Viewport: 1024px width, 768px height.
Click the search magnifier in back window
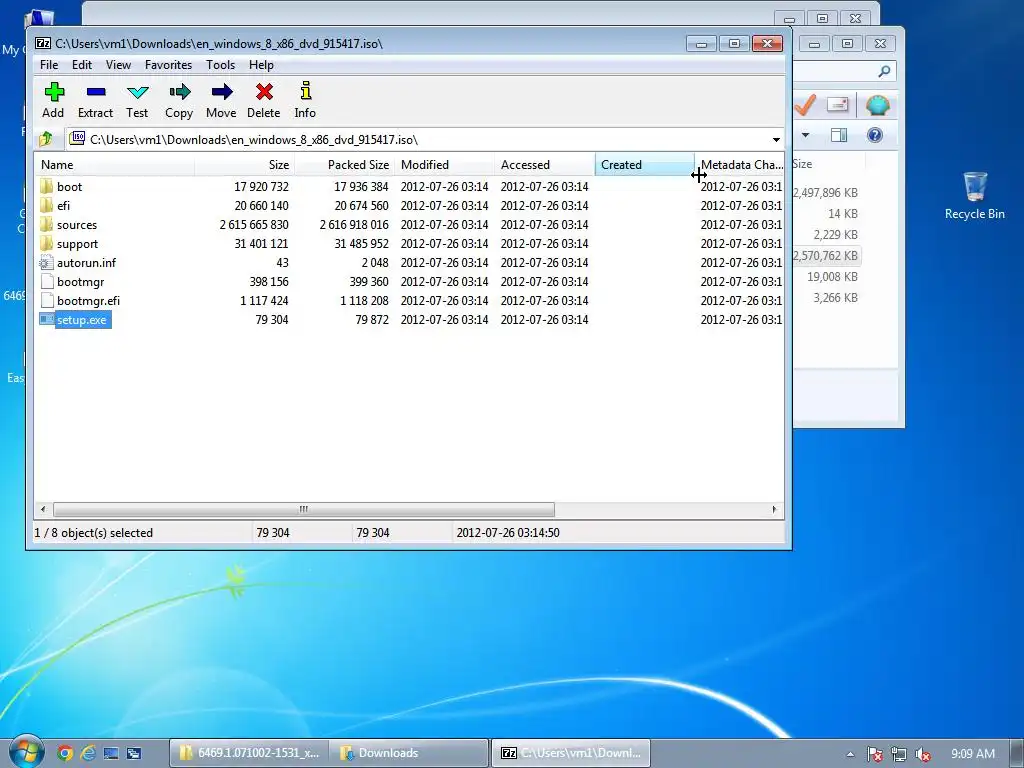[884, 71]
